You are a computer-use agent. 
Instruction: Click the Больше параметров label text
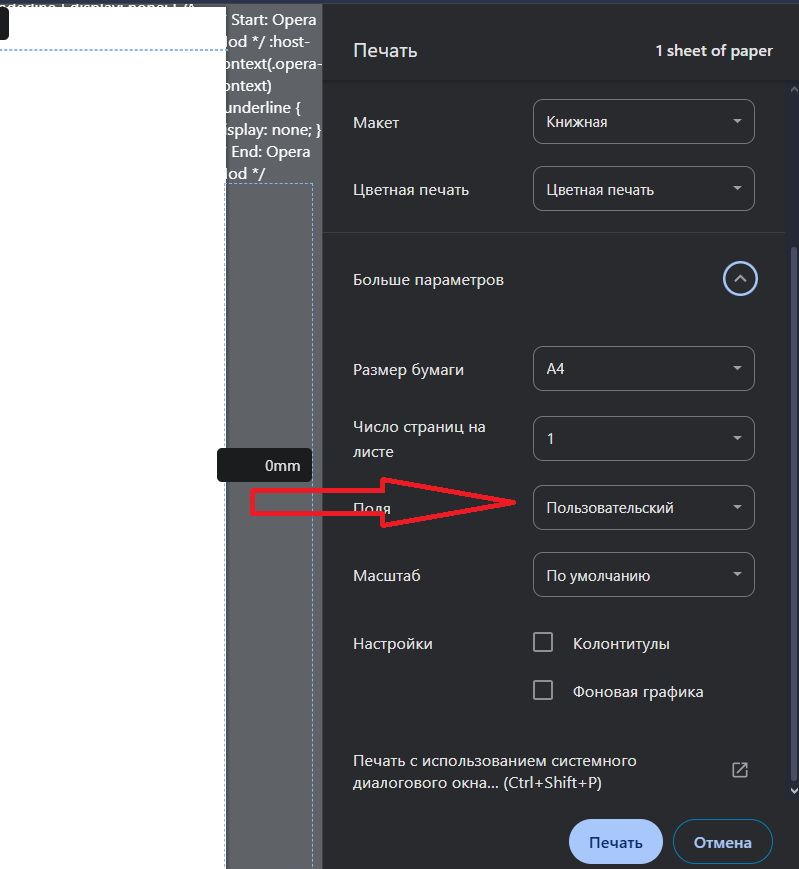(428, 280)
